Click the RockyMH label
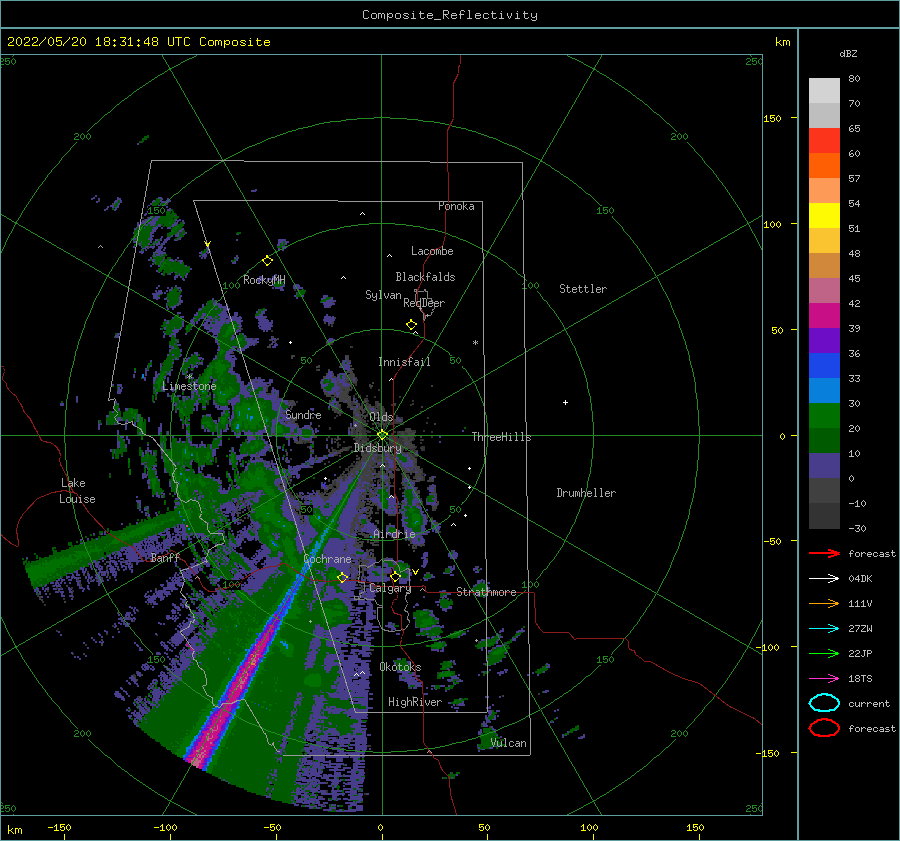Screen dimensions: 900x841 pyautogui.click(x=264, y=280)
